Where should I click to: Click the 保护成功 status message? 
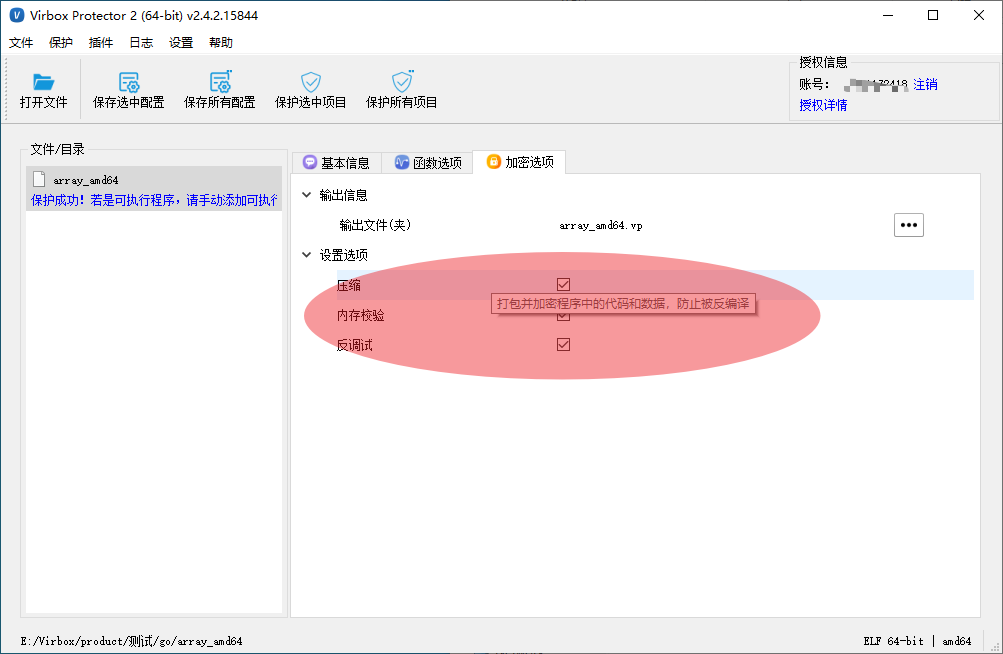[x=154, y=200]
